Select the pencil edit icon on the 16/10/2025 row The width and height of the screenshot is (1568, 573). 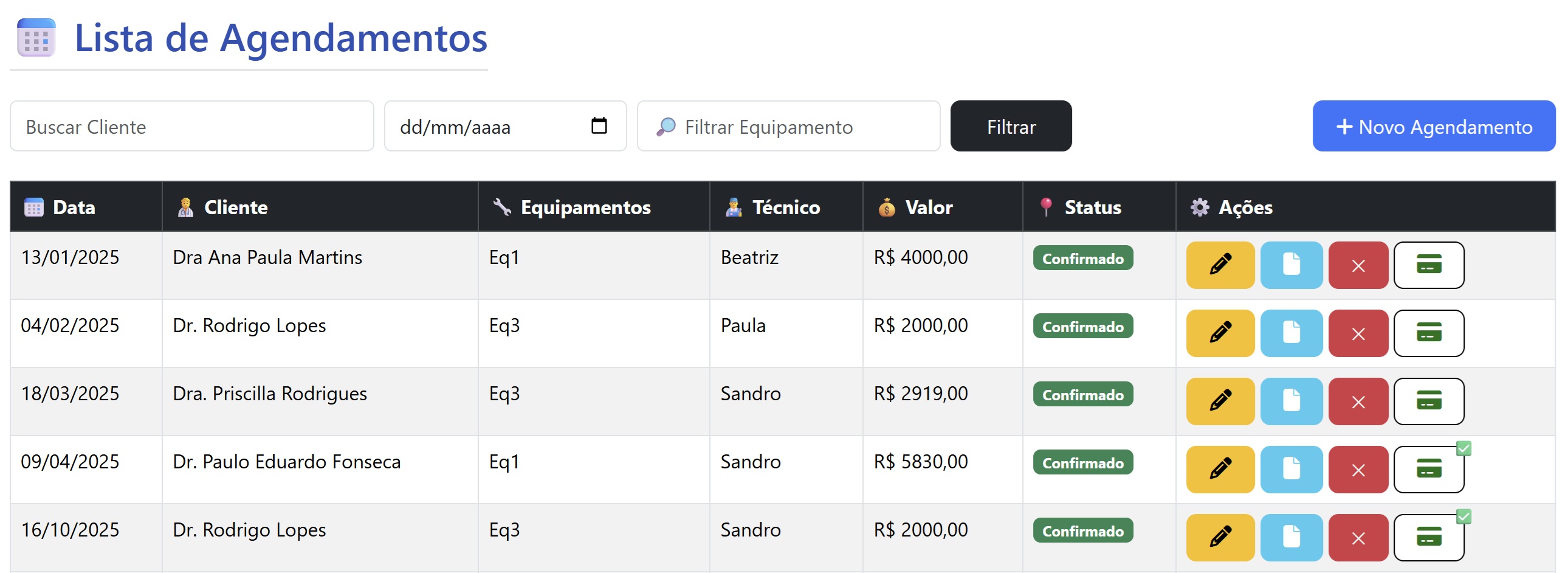pyautogui.click(x=1220, y=537)
